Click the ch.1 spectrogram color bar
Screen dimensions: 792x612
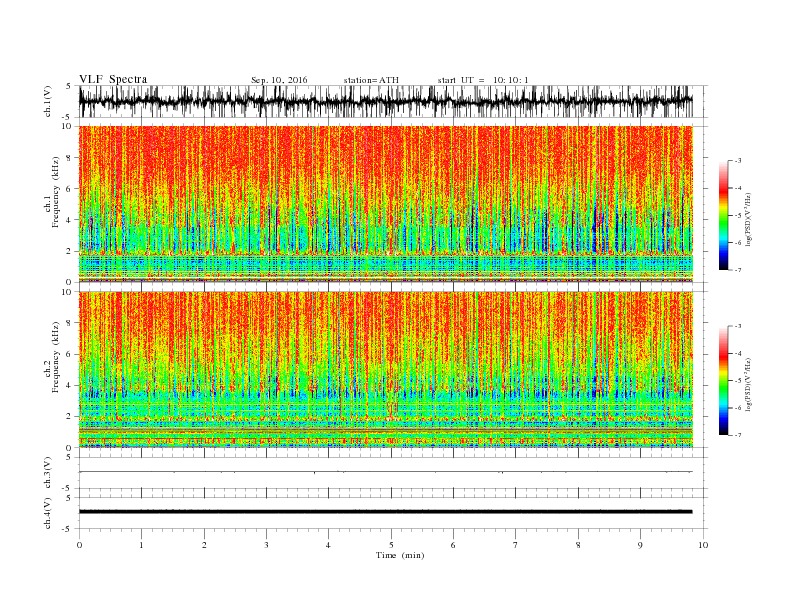pos(723,216)
